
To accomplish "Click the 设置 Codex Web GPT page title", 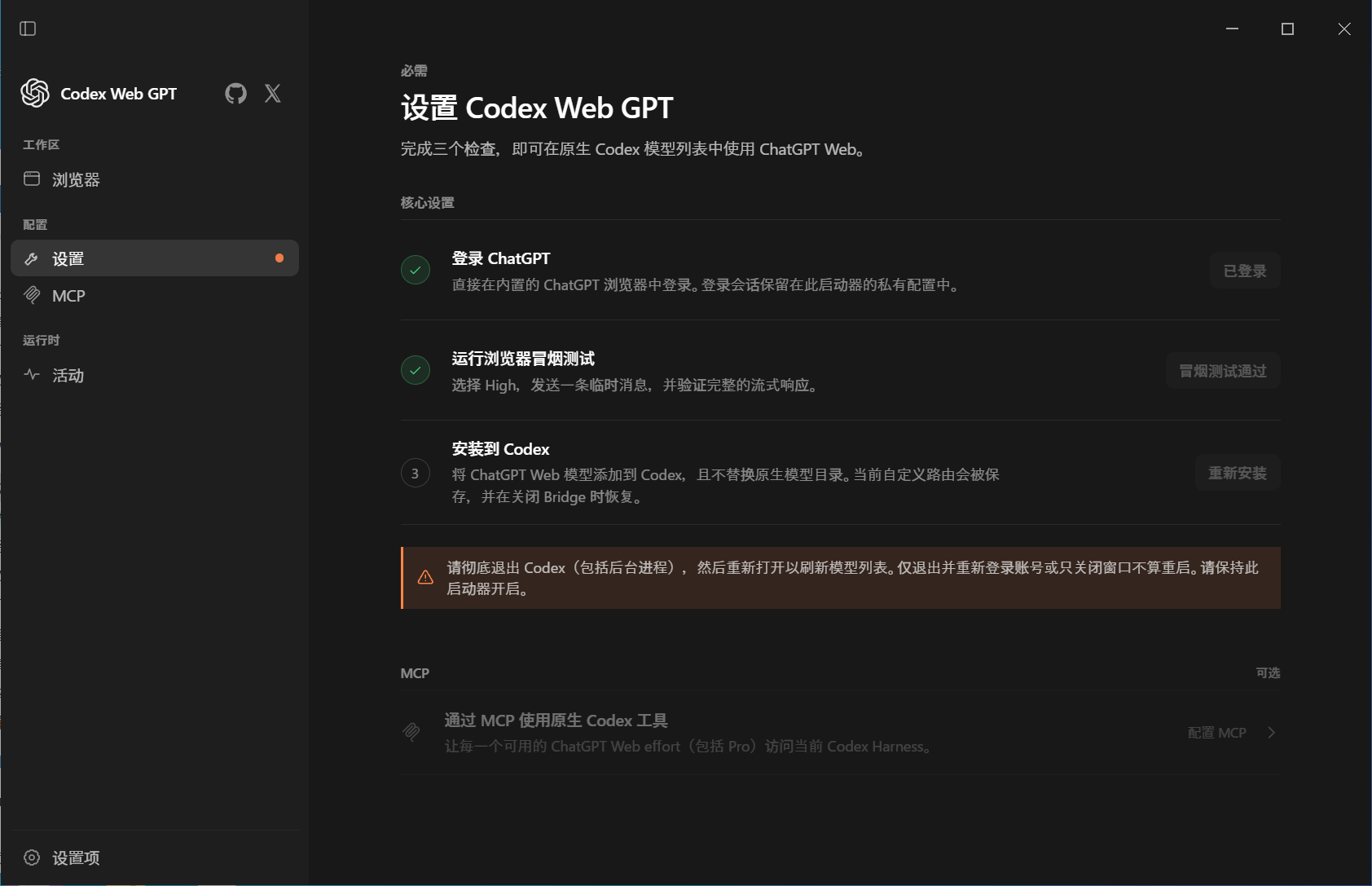I will click(x=537, y=108).
